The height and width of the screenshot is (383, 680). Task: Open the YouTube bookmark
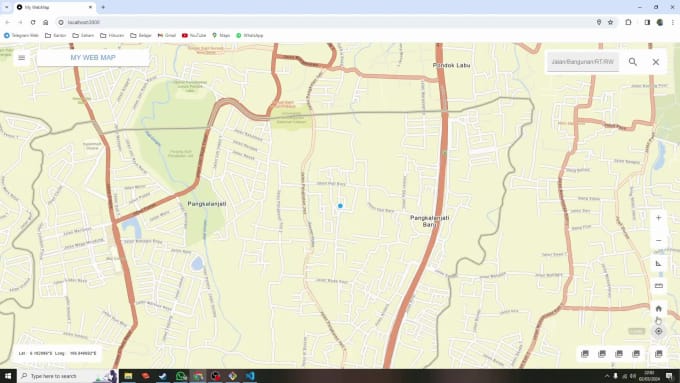194,36
